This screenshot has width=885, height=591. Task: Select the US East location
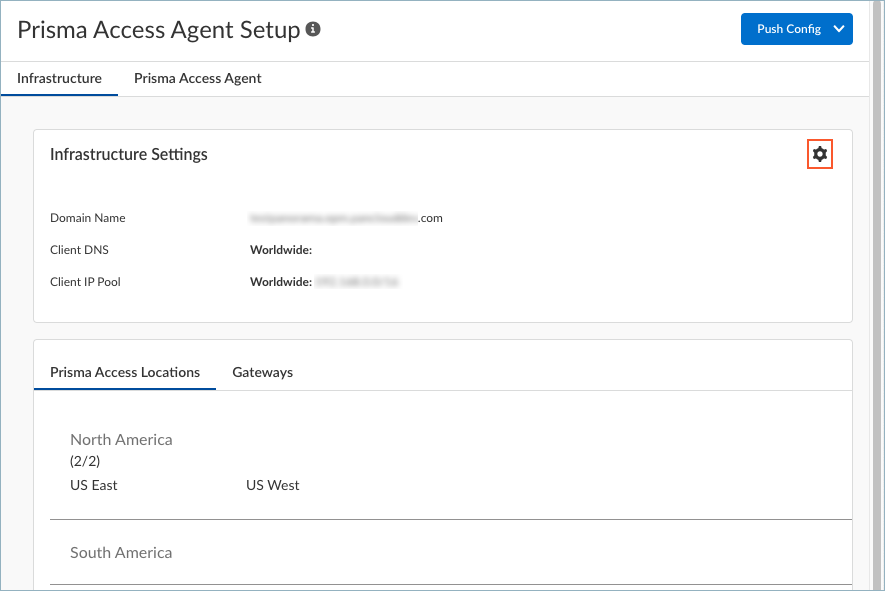pyautogui.click(x=93, y=485)
